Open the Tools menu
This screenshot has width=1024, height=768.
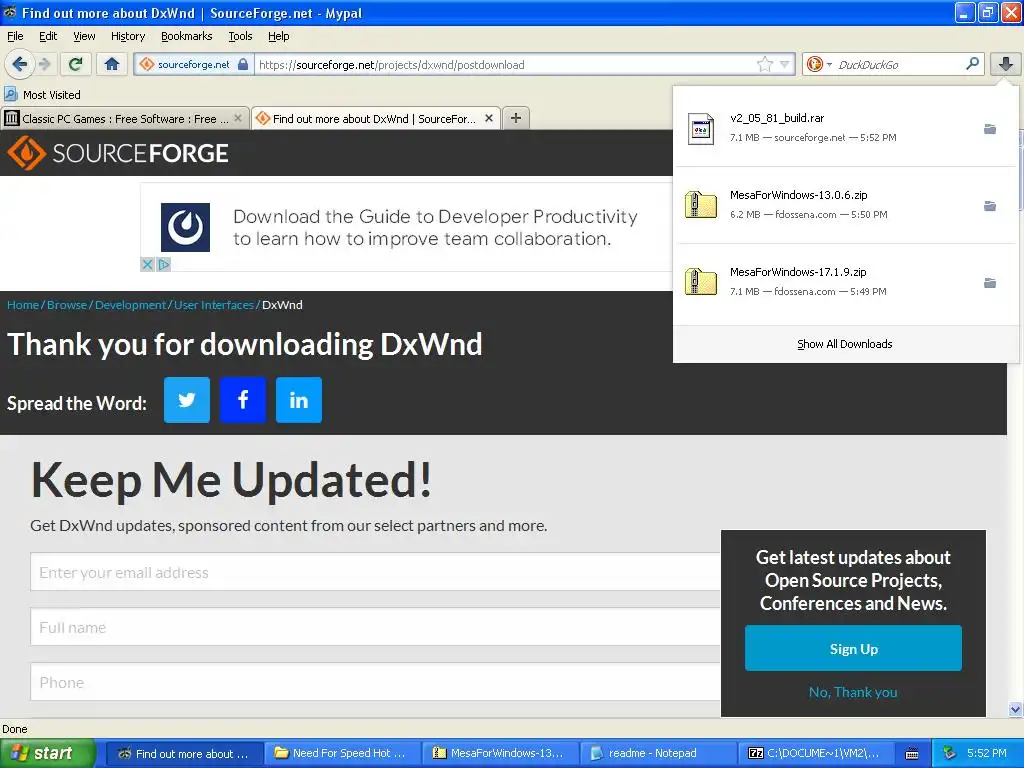(240, 36)
